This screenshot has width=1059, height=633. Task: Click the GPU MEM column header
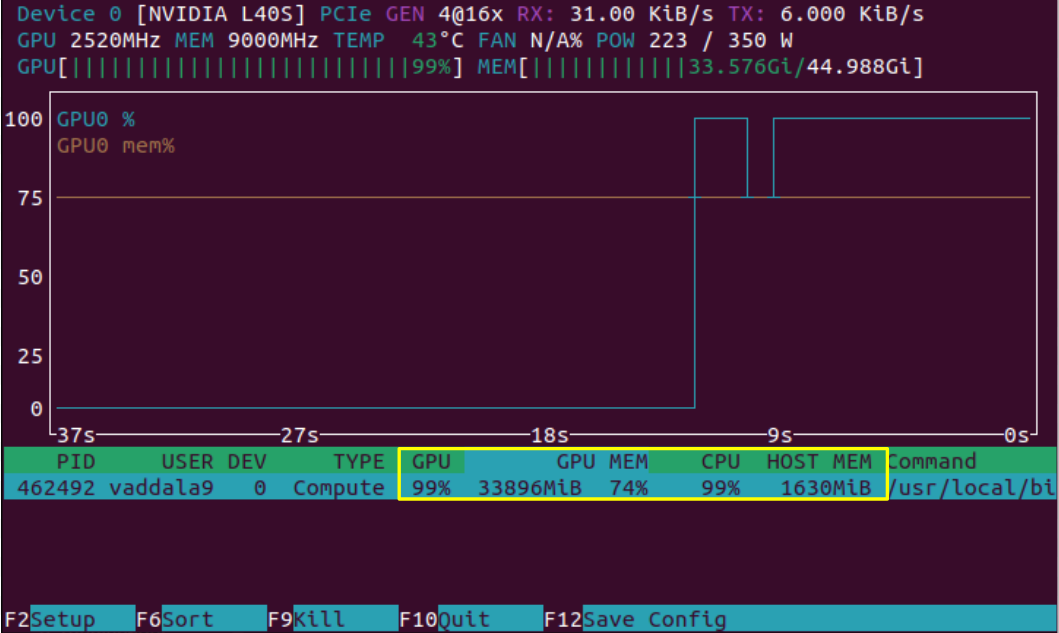(x=602, y=461)
